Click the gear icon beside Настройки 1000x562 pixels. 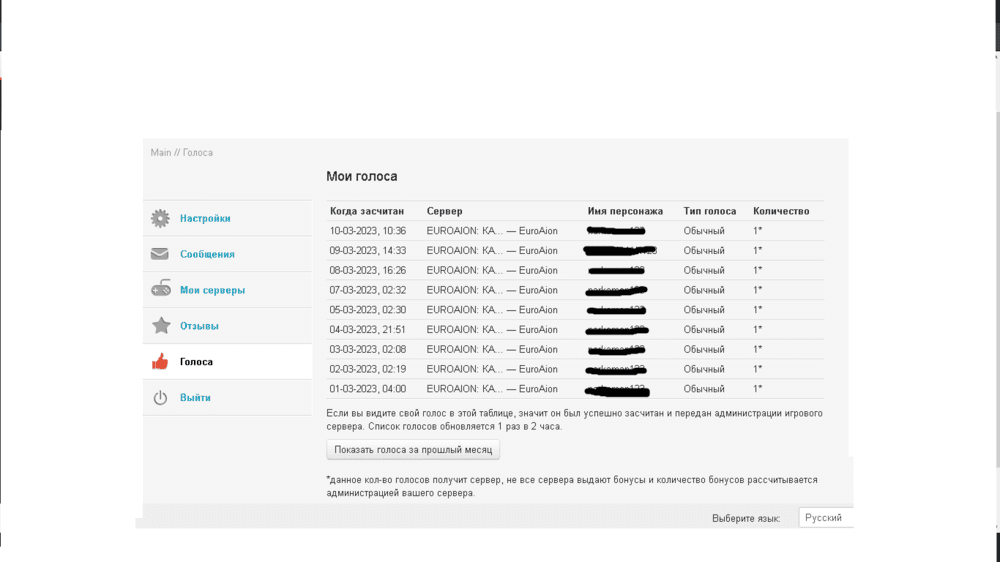click(x=160, y=218)
